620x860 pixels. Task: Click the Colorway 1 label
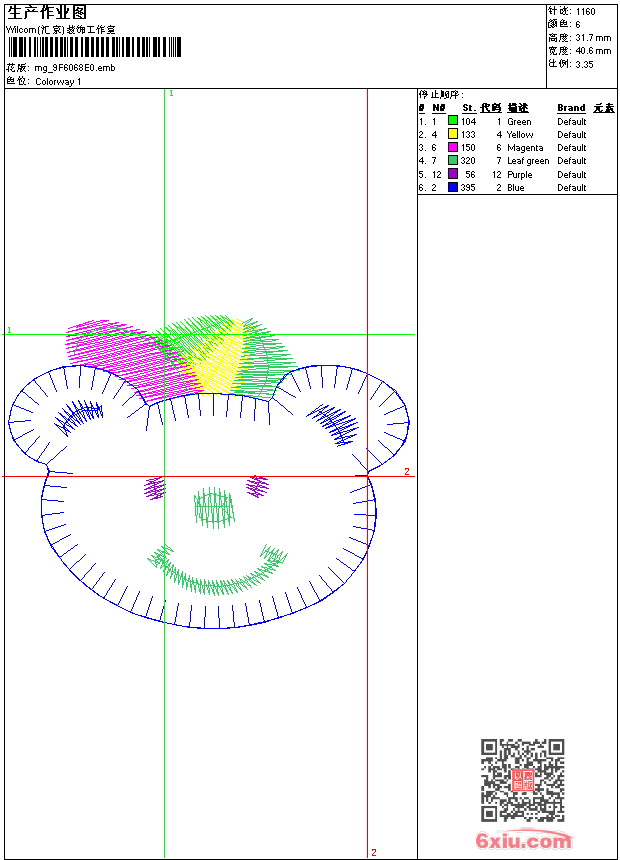click(58, 82)
